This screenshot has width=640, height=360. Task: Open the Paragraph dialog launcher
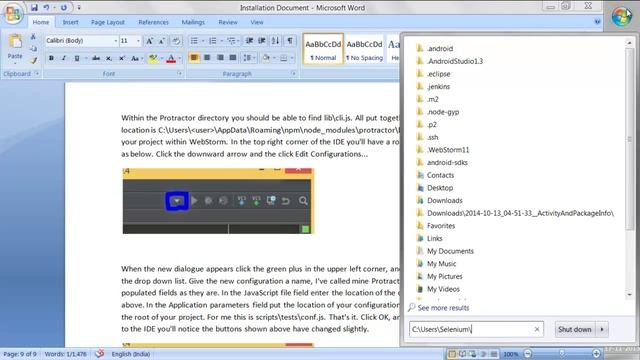pyautogui.click(x=293, y=73)
